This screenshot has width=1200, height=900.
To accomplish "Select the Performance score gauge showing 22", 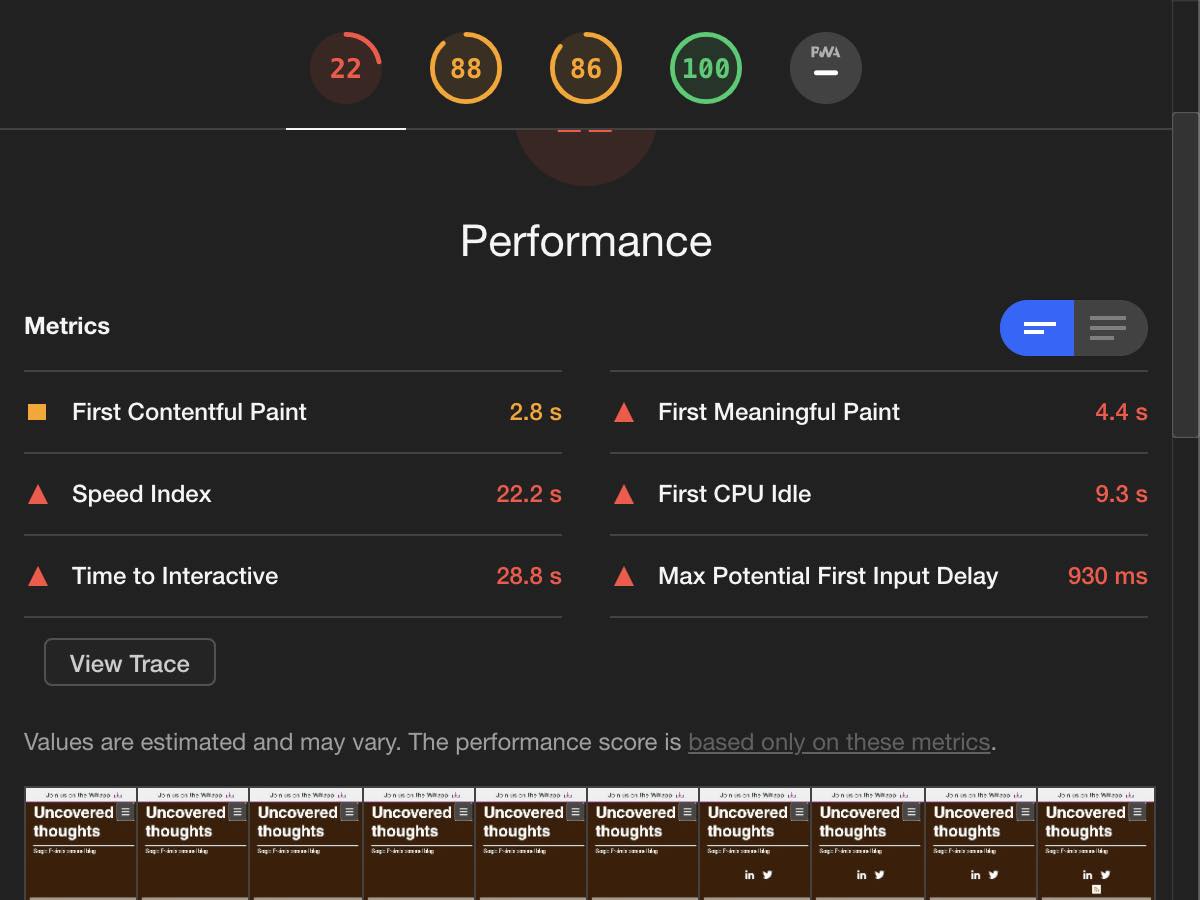I will pos(346,68).
